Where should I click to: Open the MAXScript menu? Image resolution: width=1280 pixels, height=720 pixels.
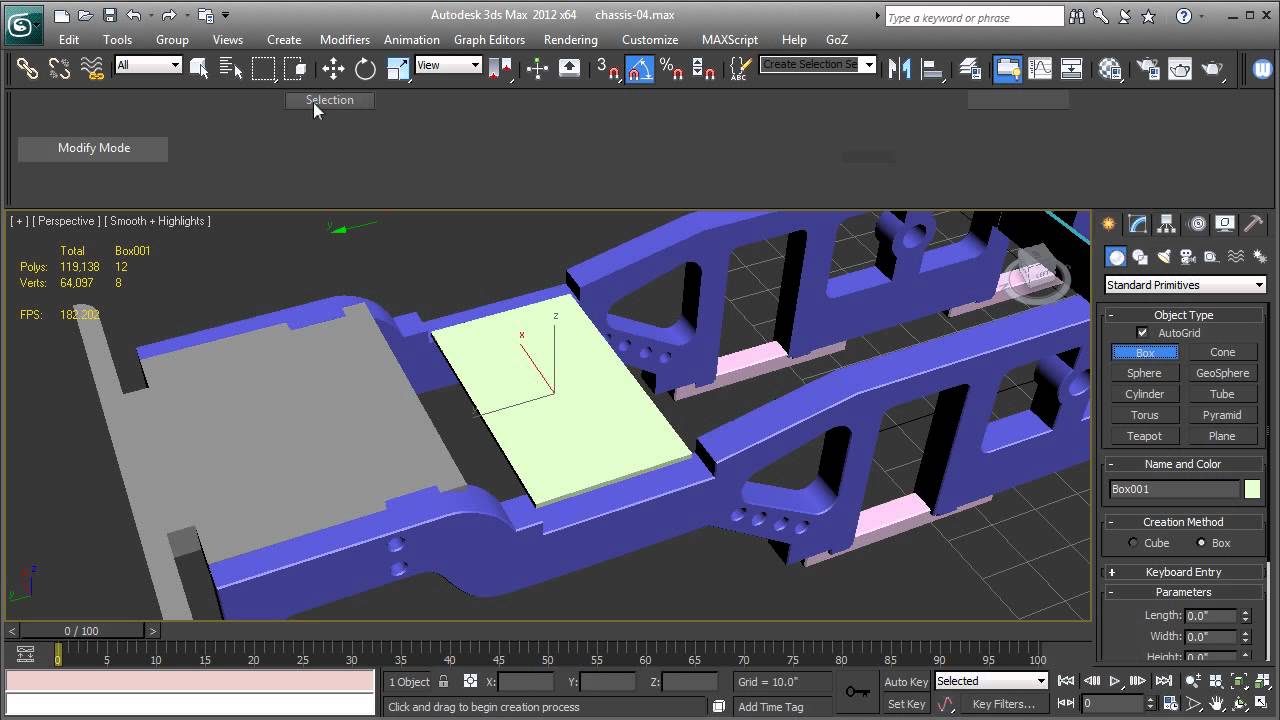pyautogui.click(x=730, y=39)
